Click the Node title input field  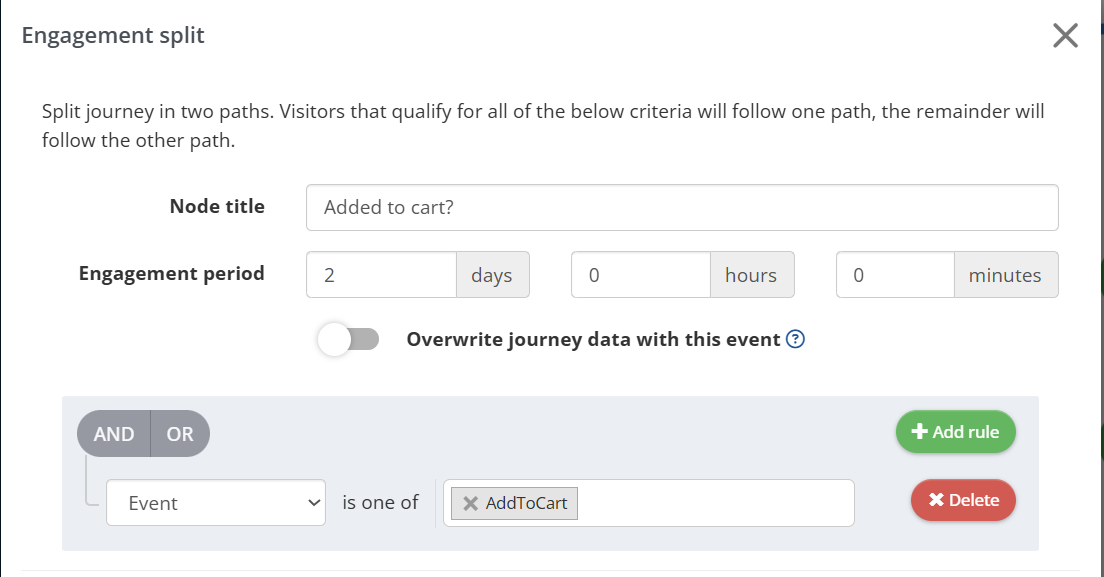click(682, 208)
